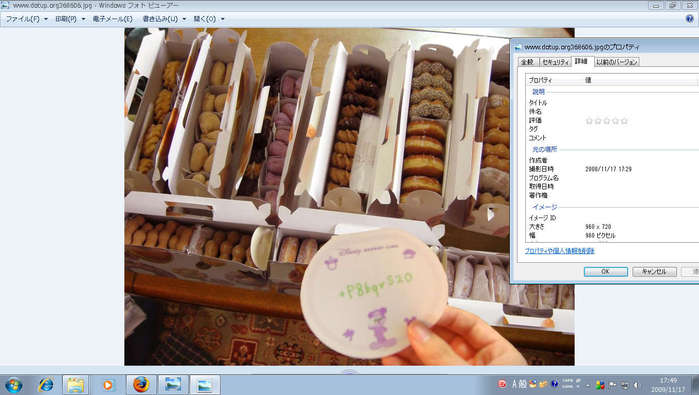Collapse the 元の場所 group header
This screenshot has height=395, width=699.
544,149
